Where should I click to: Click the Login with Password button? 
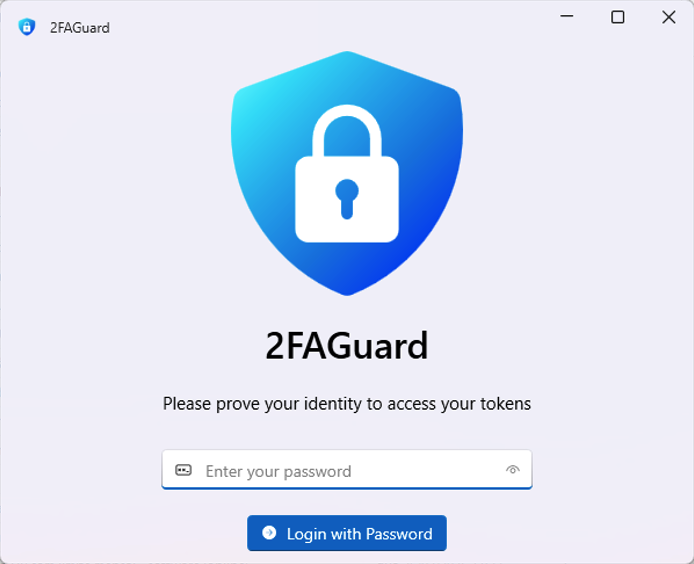pyautogui.click(x=347, y=533)
